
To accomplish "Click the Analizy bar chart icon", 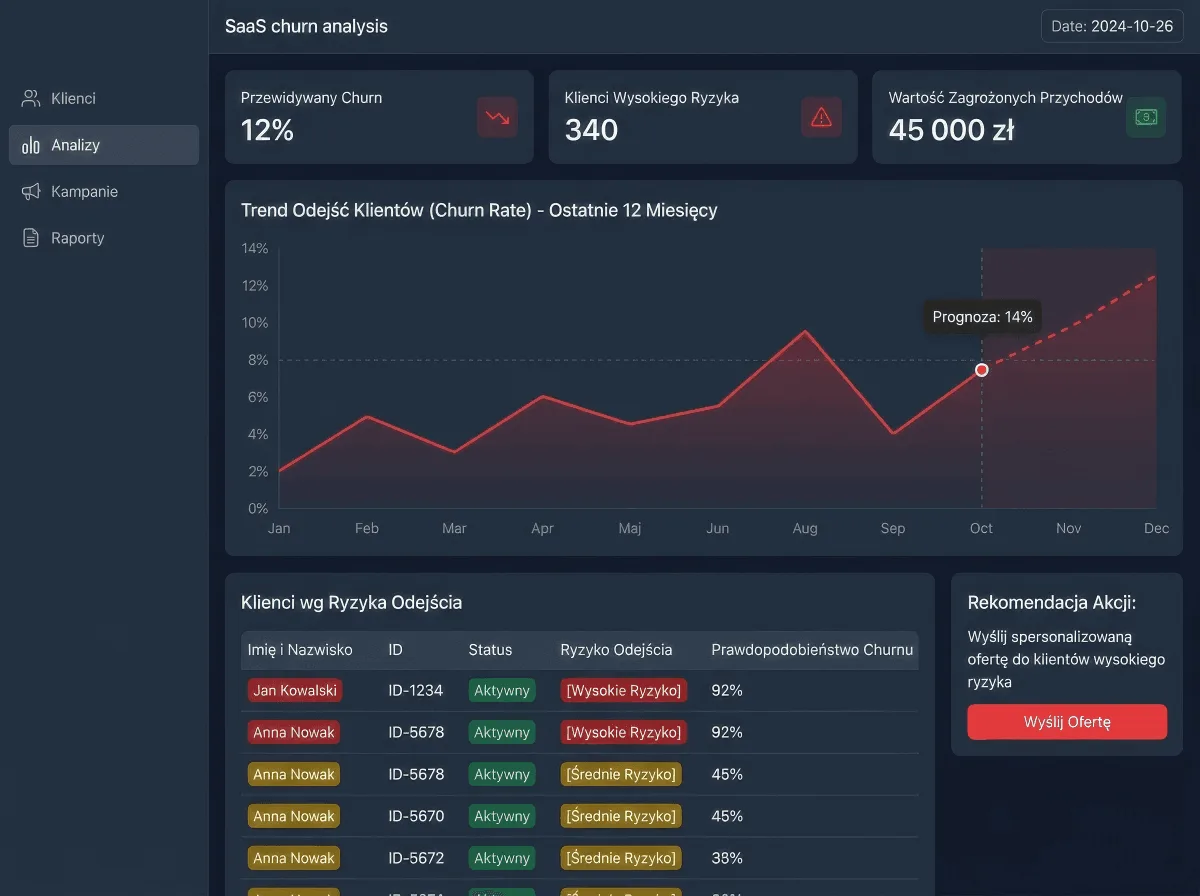I will click(31, 145).
